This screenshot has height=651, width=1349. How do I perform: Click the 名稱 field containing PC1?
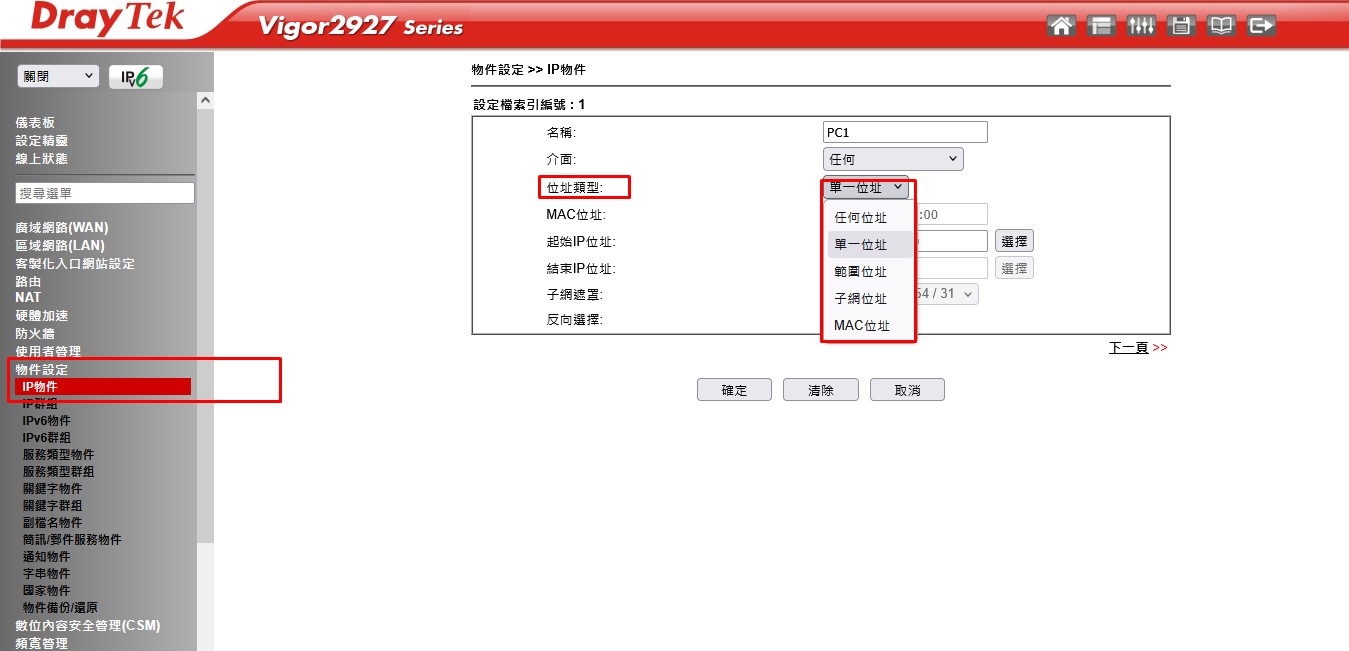click(905, 132)
